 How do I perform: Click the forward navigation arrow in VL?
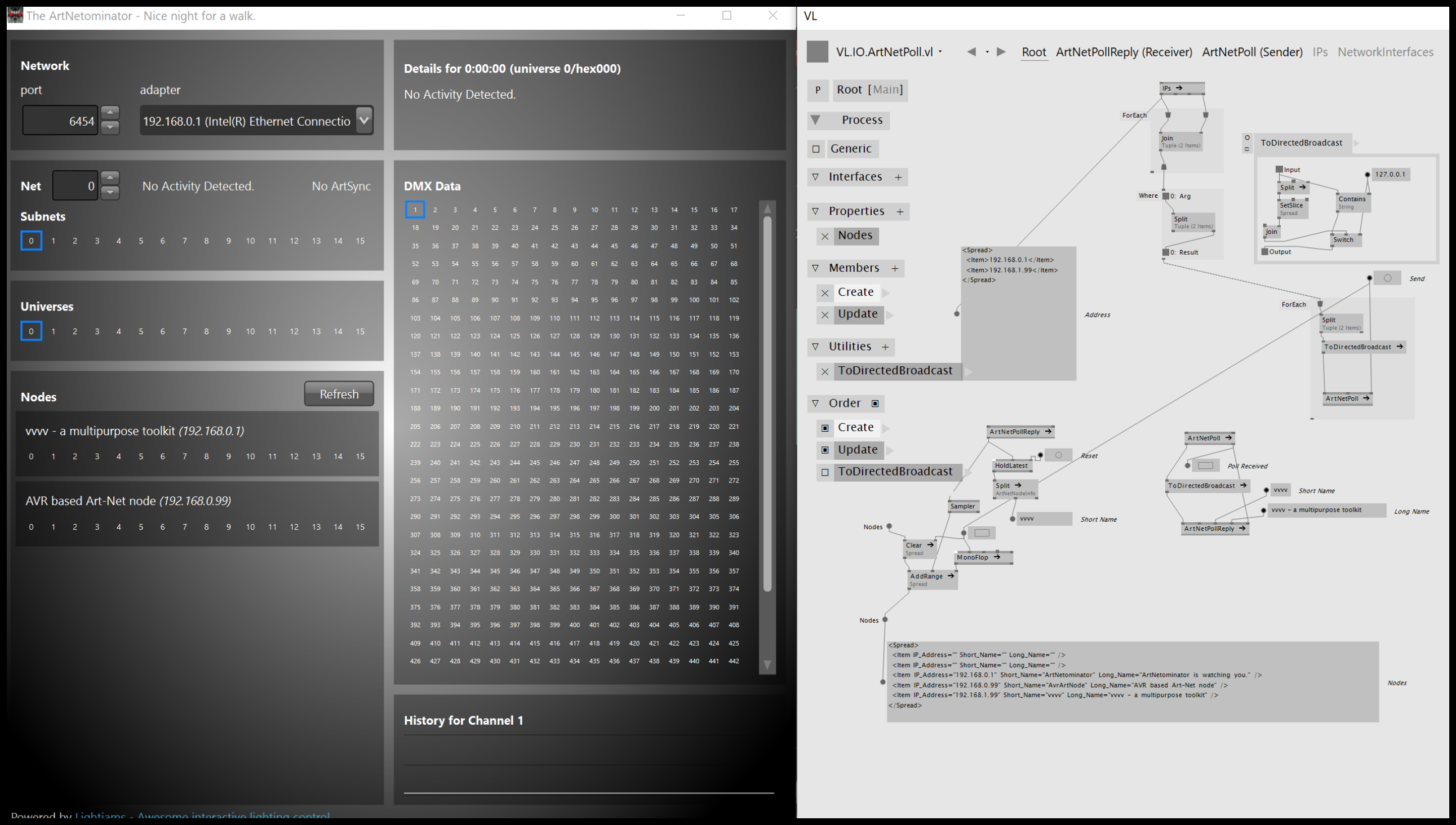pyautogui.click(x=1001, y=52)
